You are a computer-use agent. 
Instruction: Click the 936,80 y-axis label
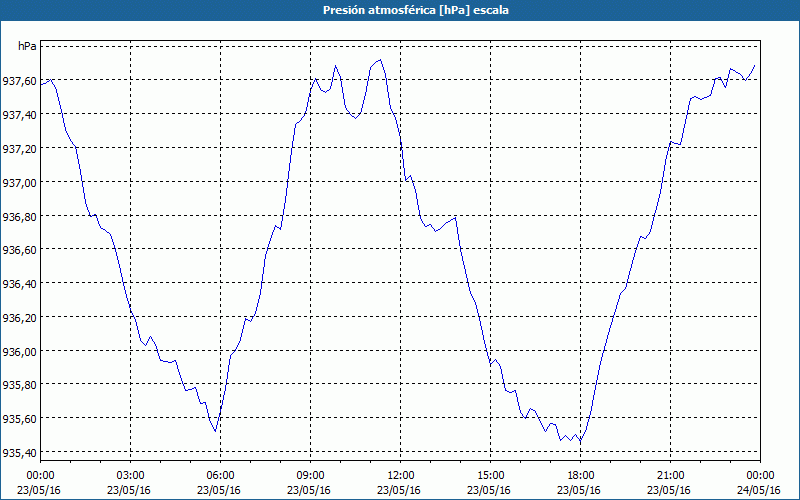click(19, 216)
